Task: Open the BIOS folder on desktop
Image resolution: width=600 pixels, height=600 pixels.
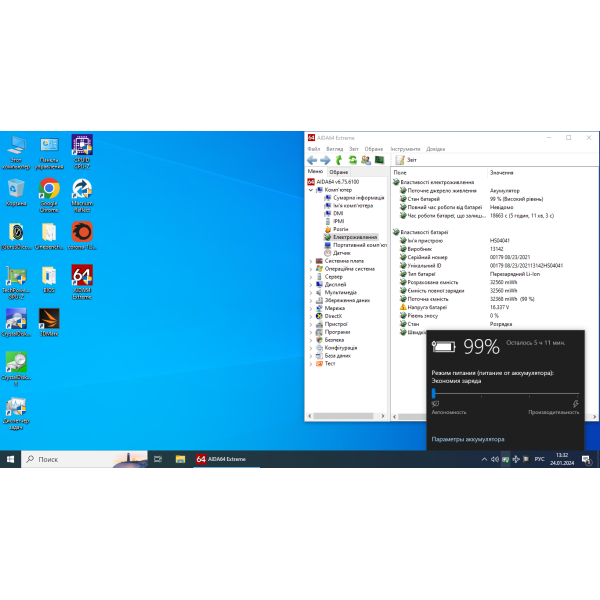Action: (49, 279)
